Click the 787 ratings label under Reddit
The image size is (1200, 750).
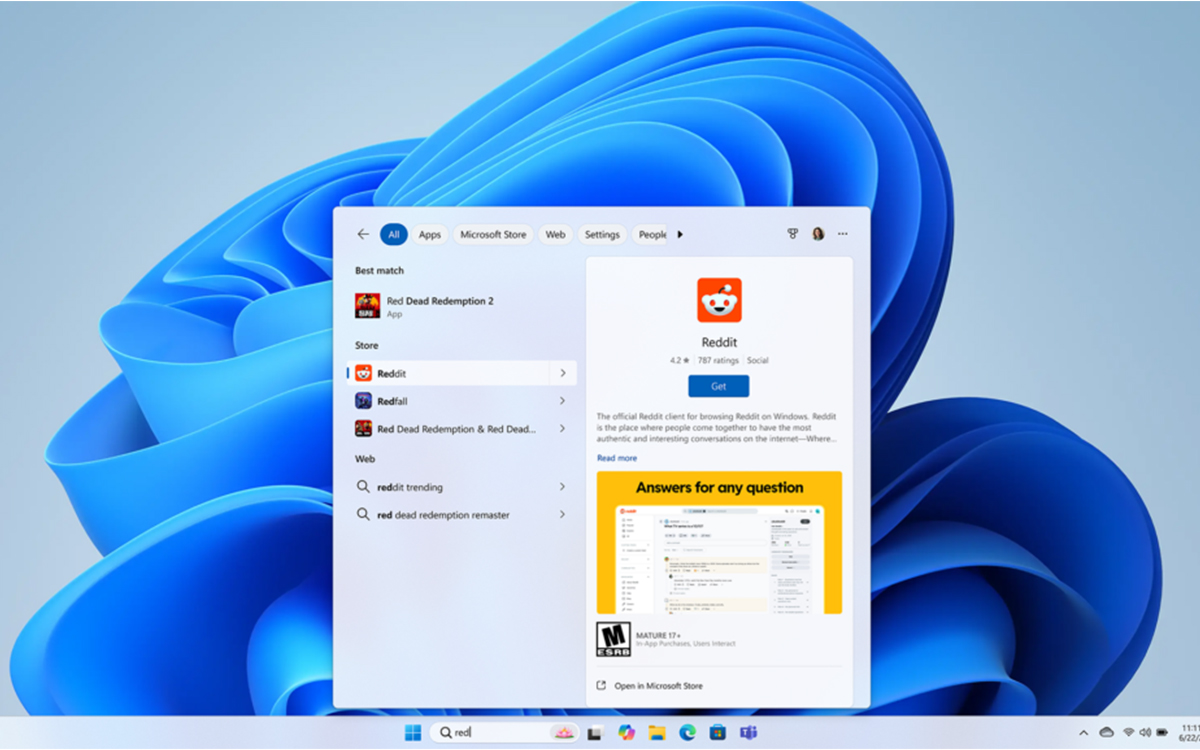[x=718, y=359]
